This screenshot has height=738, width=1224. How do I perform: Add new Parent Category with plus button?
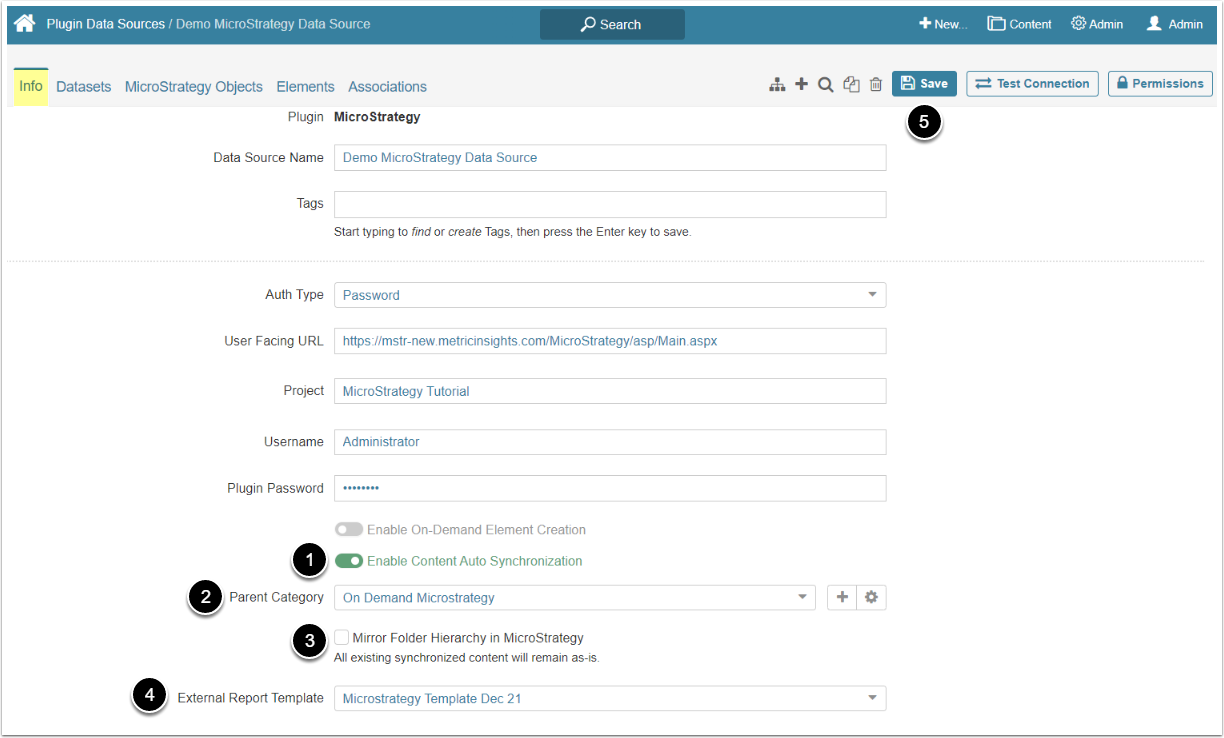842,597
